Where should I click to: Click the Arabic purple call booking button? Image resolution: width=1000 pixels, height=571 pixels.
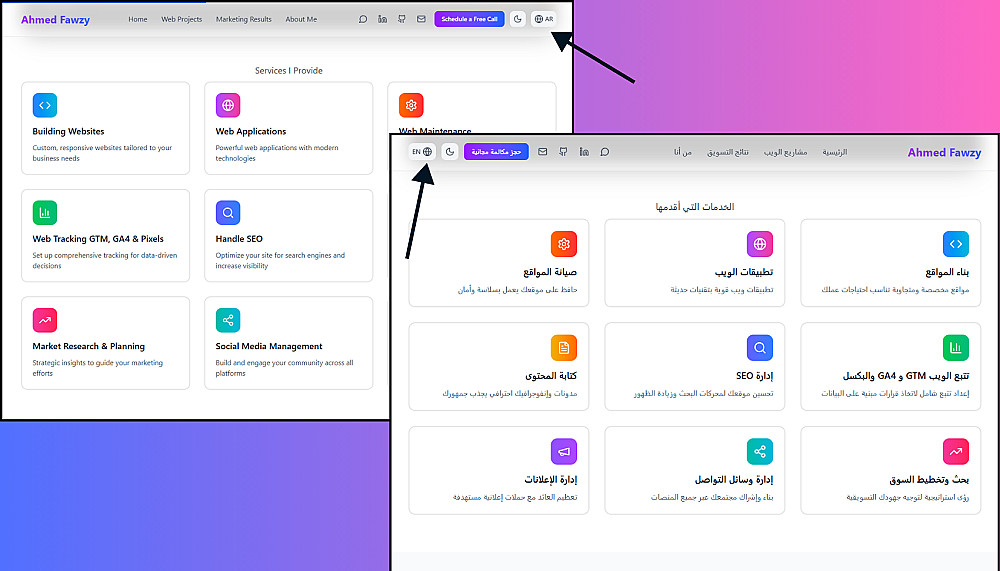click(496, 152)
